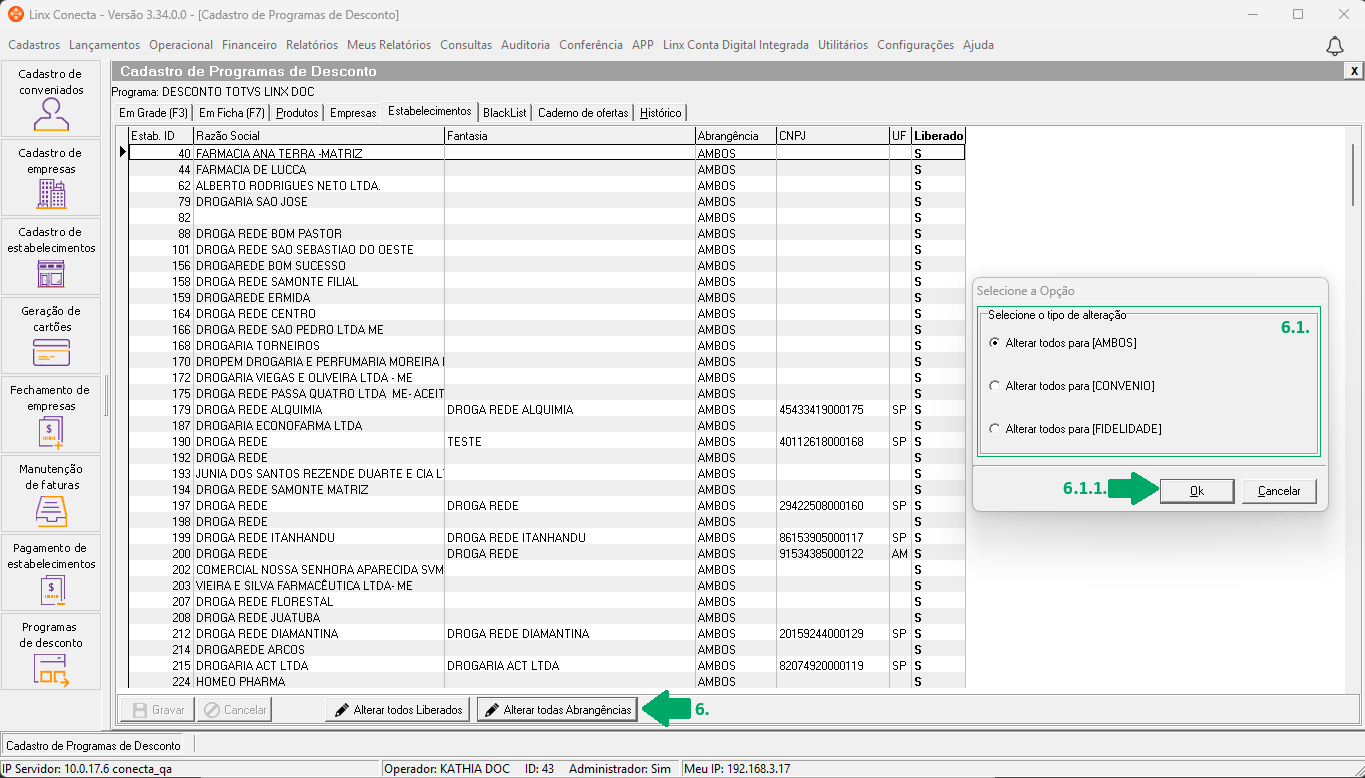Click the CNPJ column header
Image resolution: width=1365 pixels, height=778 pixels.
[832, 136]
